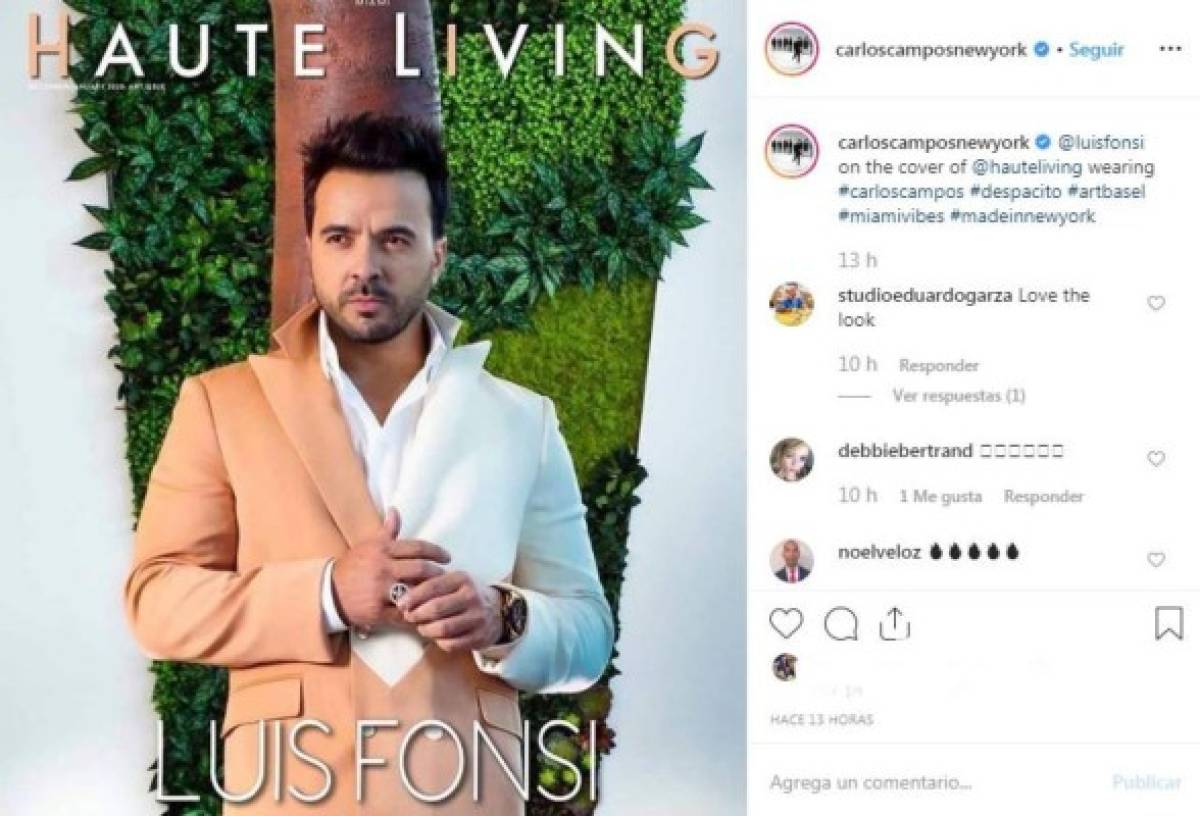The width and height of the screenshot is (1200, 816).
Task: Like the post with the heart icon
Action: click(787, 624)
